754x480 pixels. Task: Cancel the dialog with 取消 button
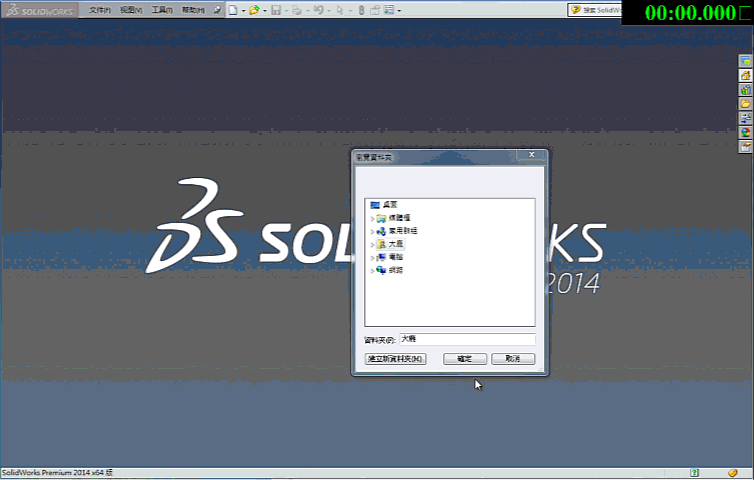coord(513,359)
